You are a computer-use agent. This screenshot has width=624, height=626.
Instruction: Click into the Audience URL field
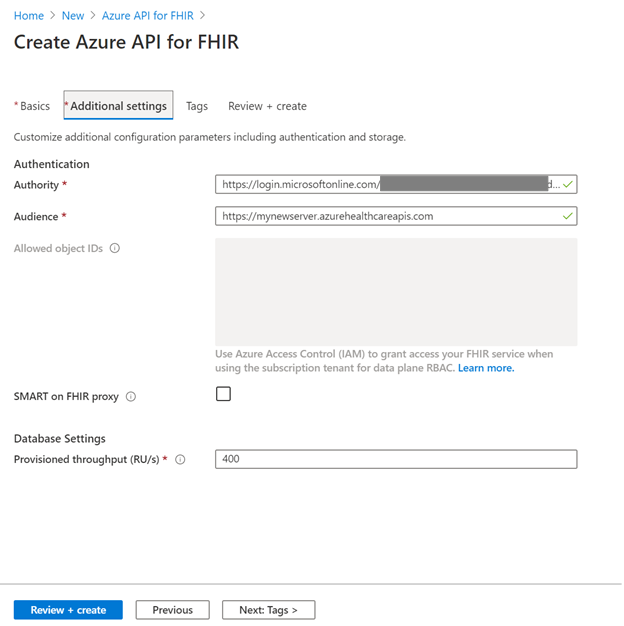[x=396, y=216]
